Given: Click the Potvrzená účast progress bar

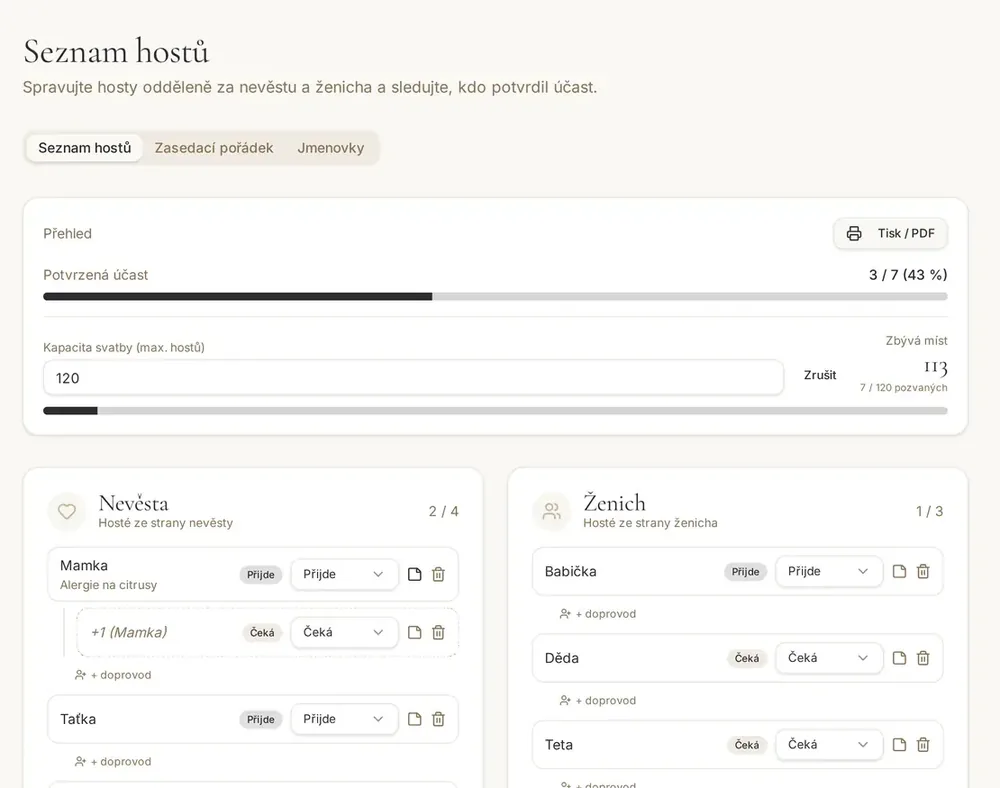Looking at the screenshot, I should click(495, 296).
